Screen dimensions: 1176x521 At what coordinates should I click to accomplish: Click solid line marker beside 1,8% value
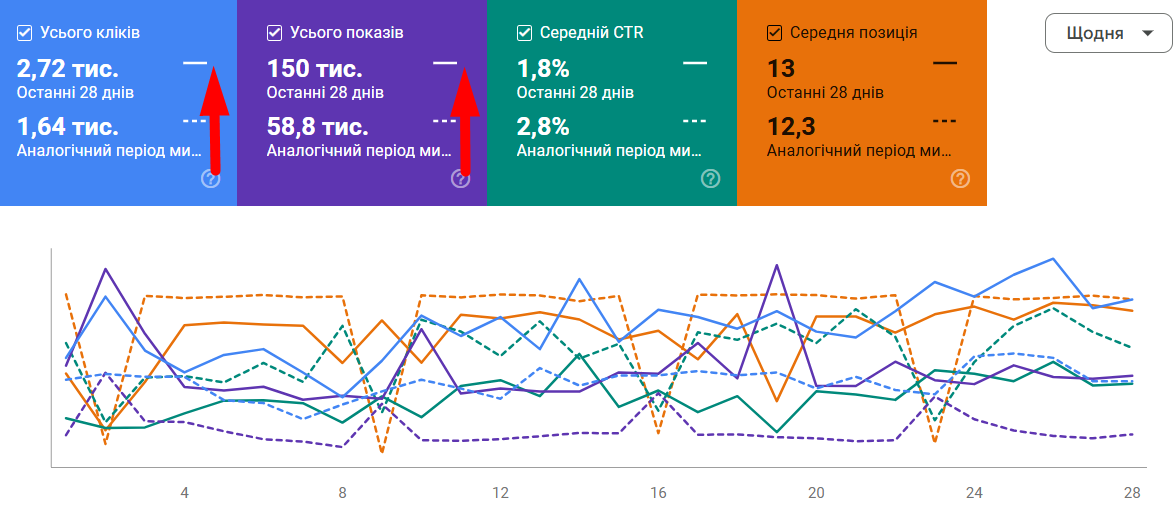(695, 63)
